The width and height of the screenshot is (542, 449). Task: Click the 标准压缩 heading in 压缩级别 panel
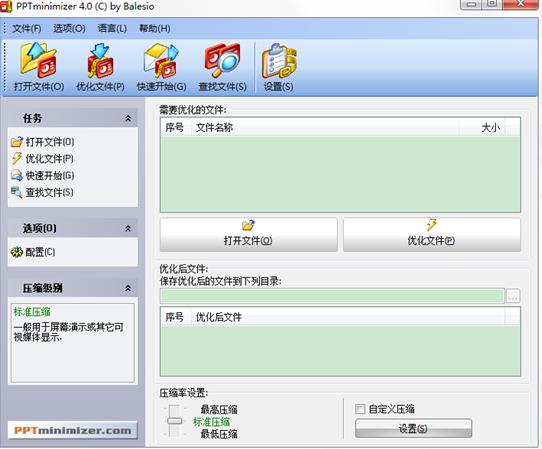tap(32, 312)
